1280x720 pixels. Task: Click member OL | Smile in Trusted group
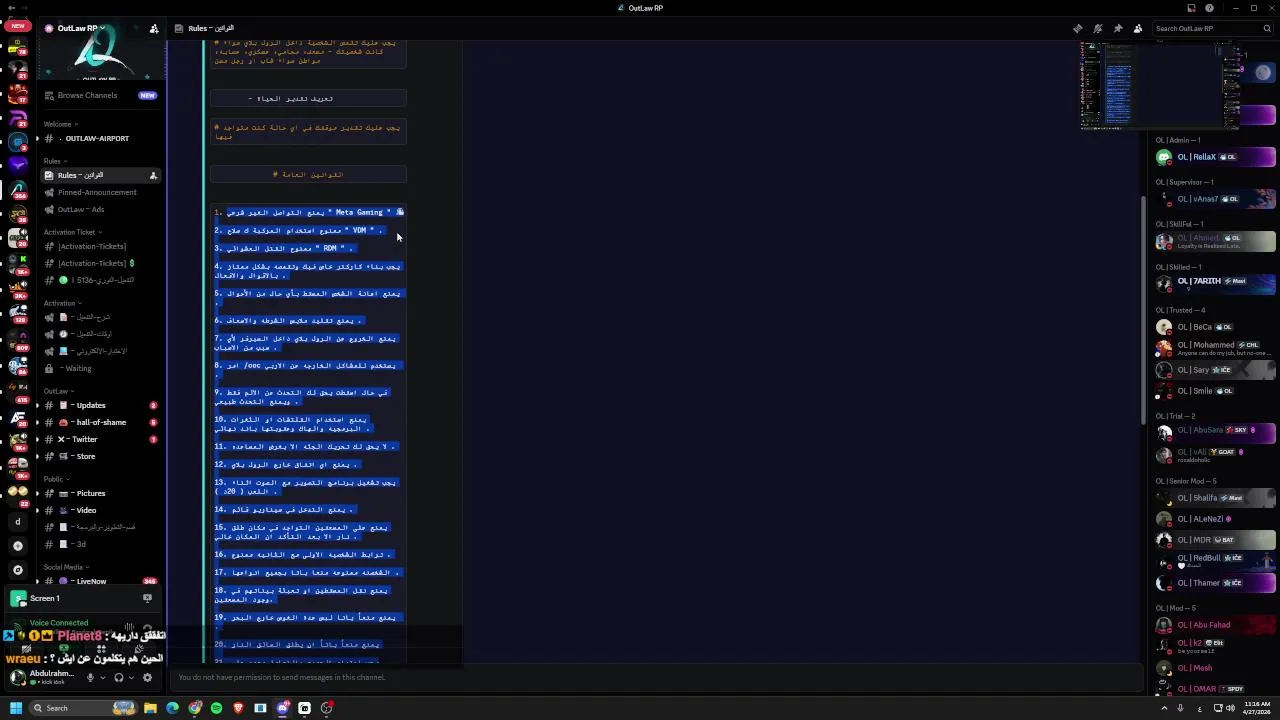(1215, 391)
